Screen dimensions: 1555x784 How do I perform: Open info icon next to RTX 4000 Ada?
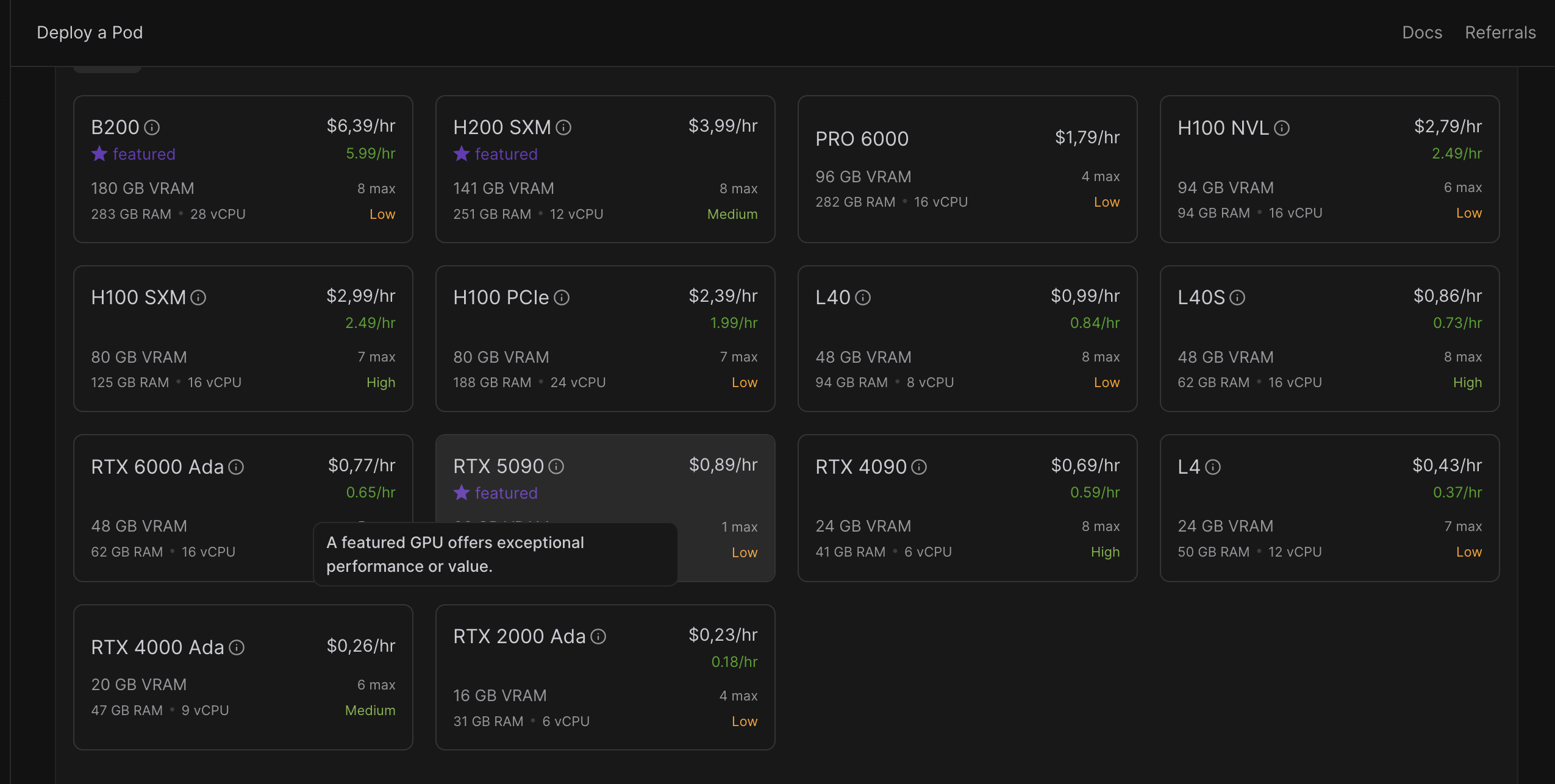click(237, 647)
